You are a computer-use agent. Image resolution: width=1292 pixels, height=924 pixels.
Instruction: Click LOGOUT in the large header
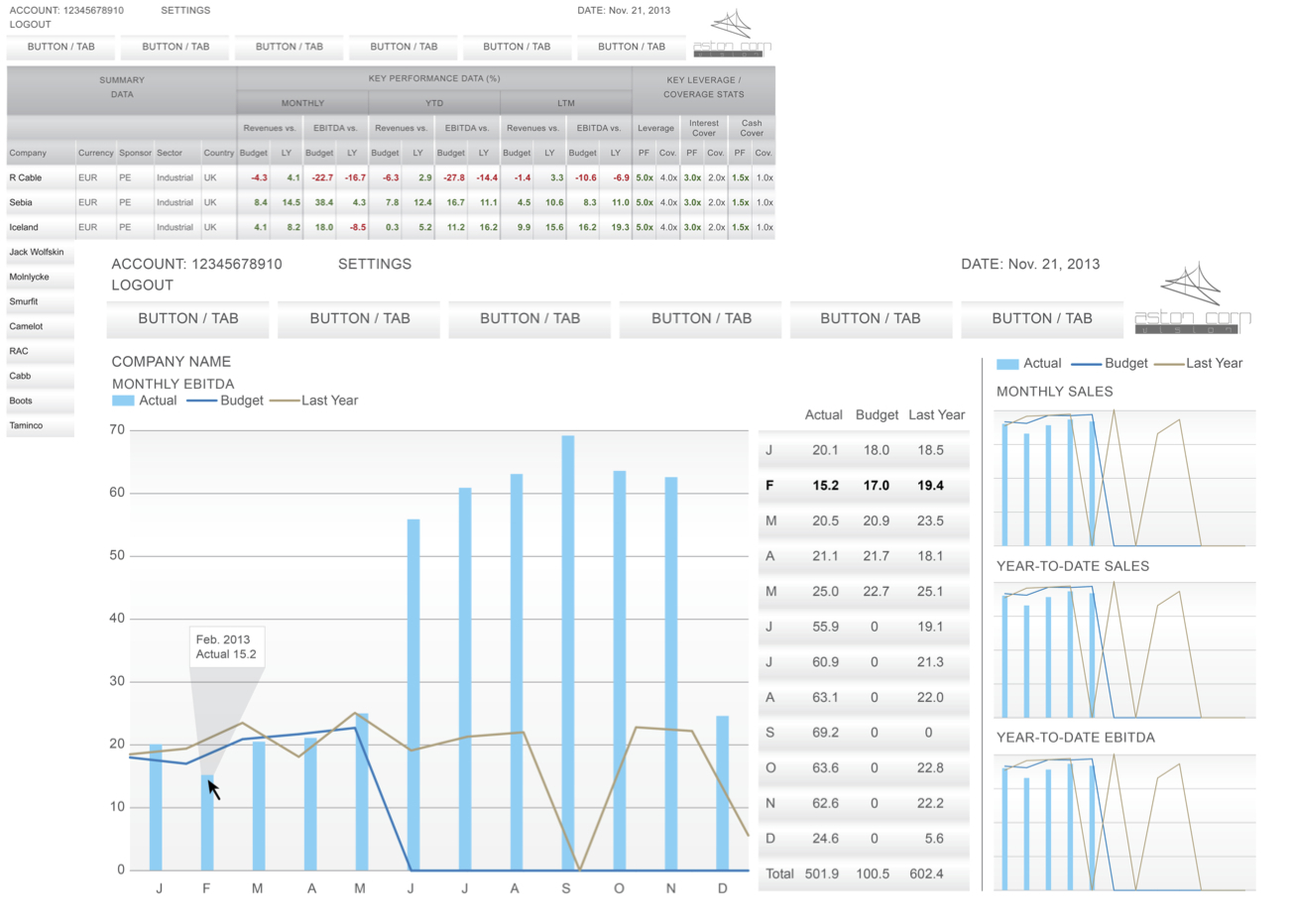pos(142,285)
